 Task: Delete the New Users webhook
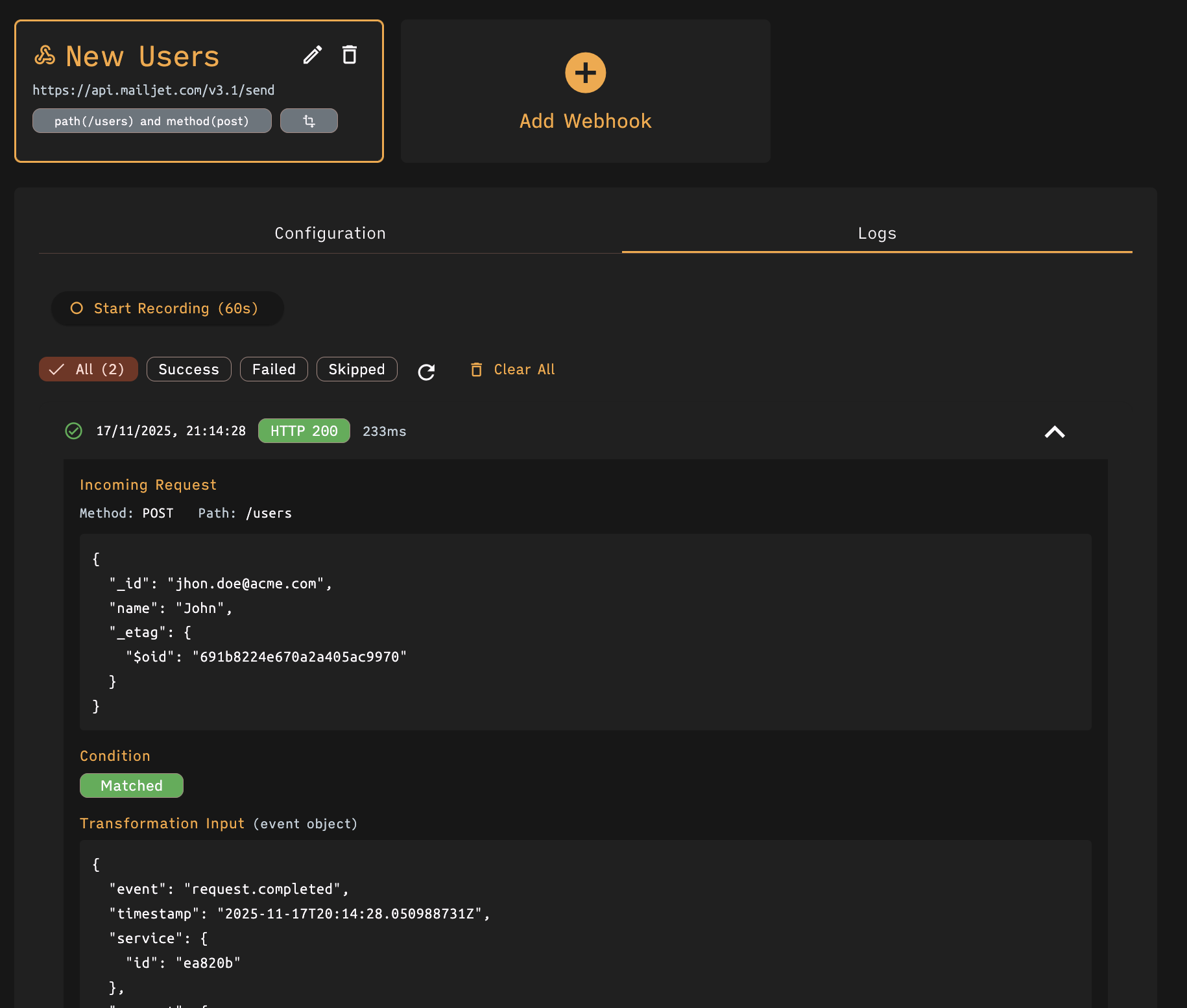(350, 55)
